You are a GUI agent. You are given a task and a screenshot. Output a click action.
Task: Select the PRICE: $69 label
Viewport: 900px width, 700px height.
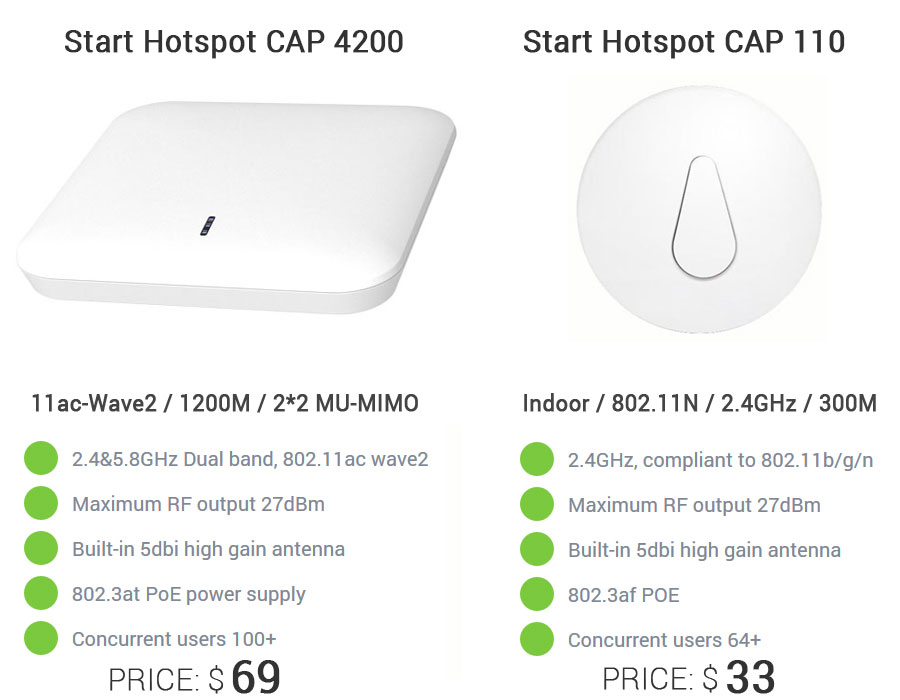195,677
